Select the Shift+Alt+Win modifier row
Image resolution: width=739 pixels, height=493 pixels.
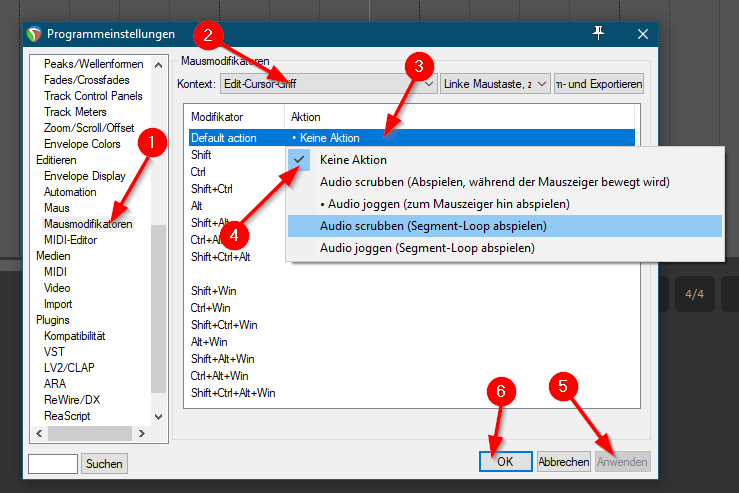click(x=222, y=359)
